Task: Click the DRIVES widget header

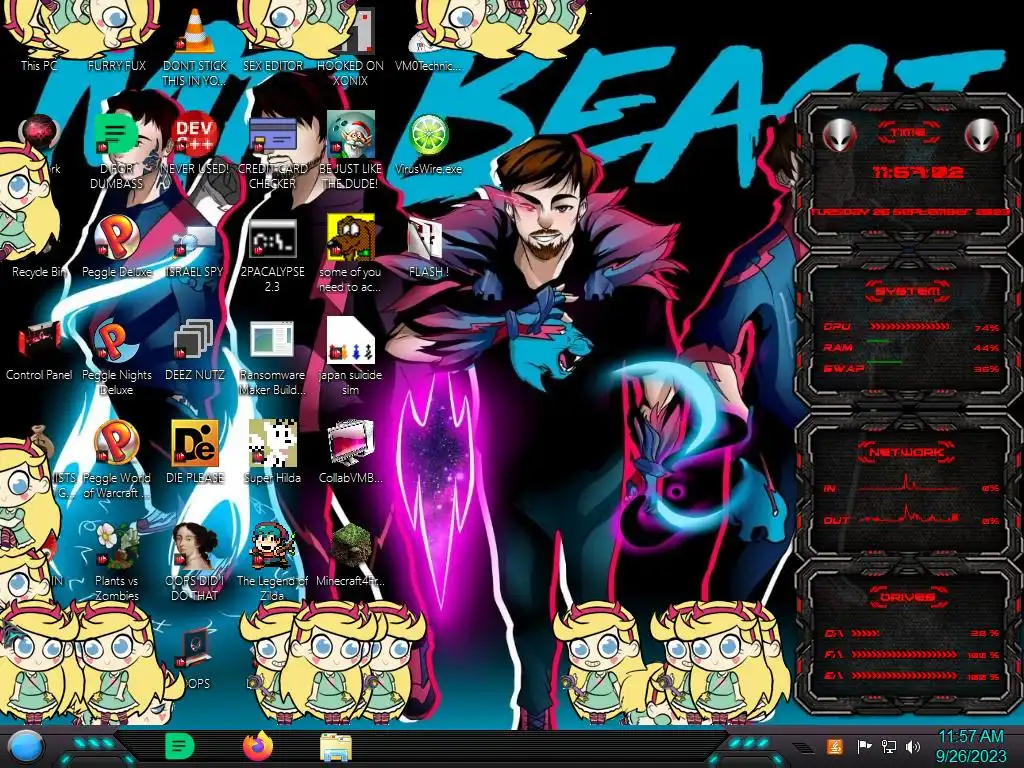Action: (908, 596)
